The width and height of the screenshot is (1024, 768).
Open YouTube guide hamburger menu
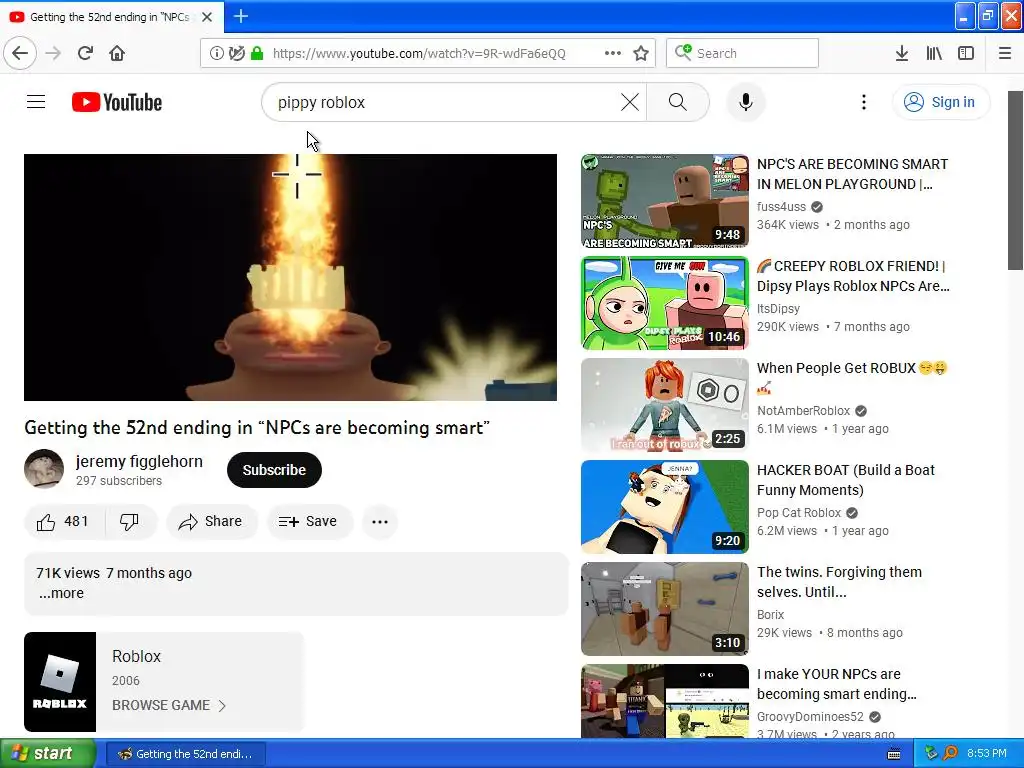pyautogui.click(x=36, y=102)
